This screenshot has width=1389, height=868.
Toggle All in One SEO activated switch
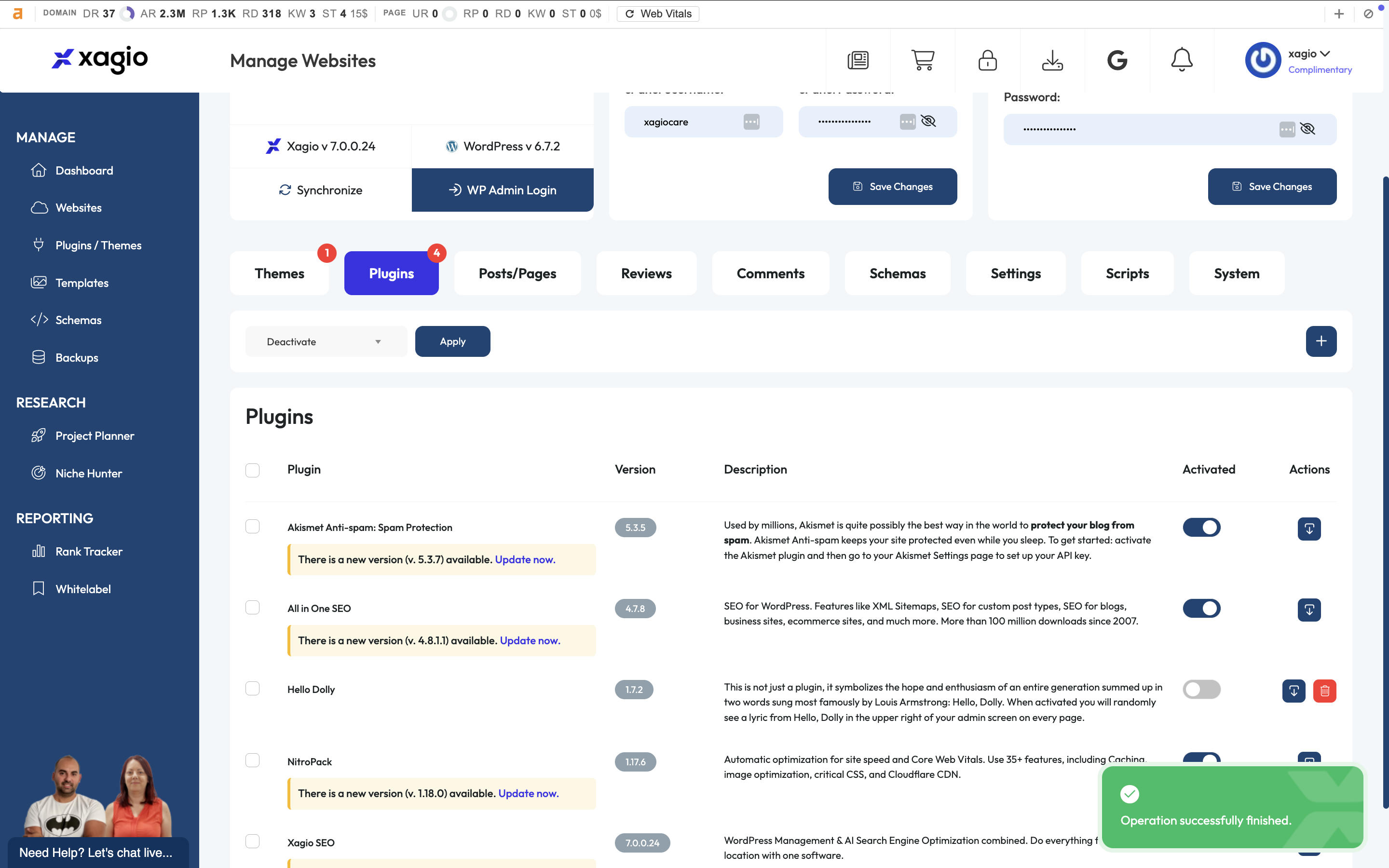1201,608
